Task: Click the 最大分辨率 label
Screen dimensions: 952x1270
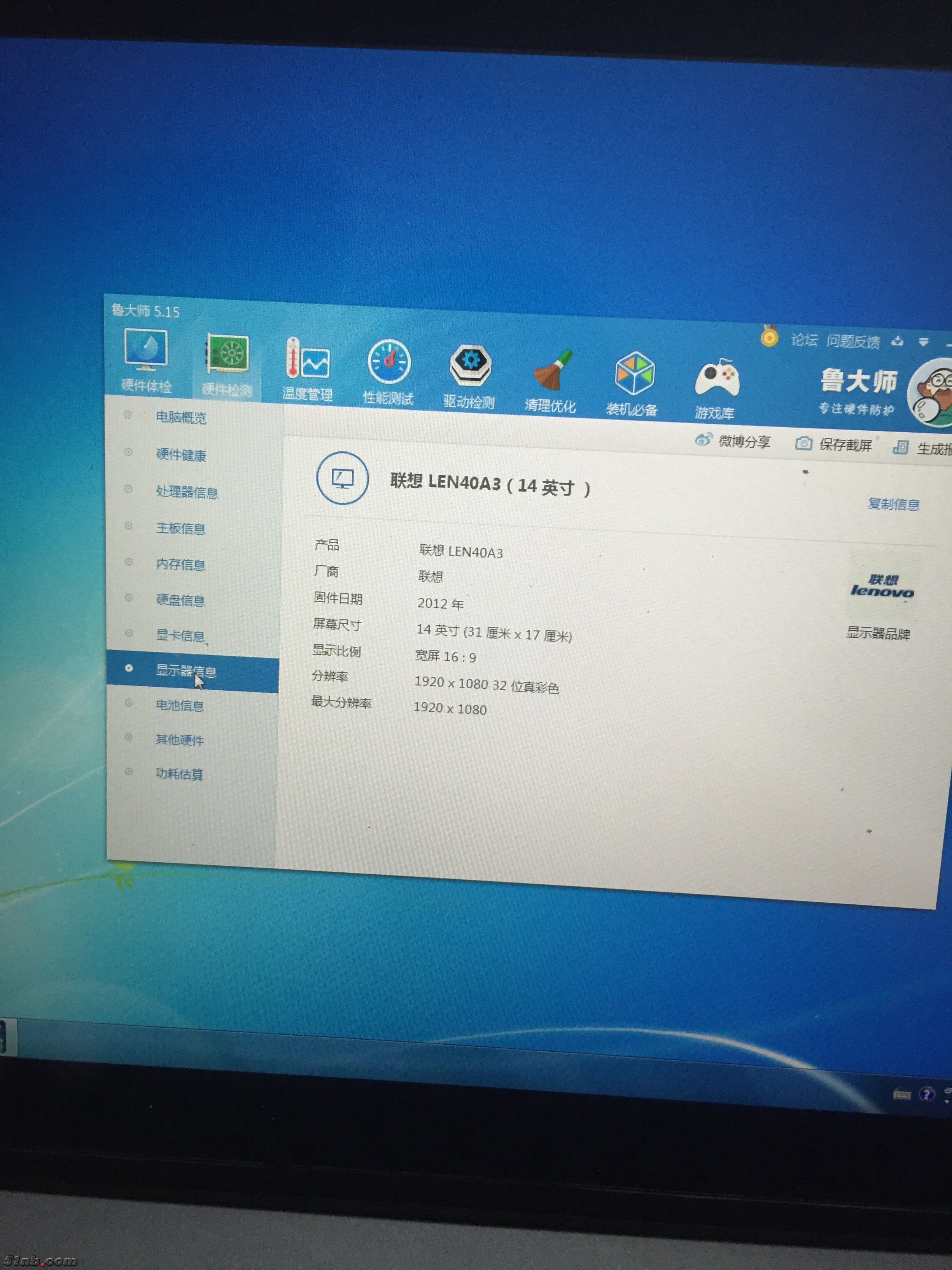Action: [341, 702]
